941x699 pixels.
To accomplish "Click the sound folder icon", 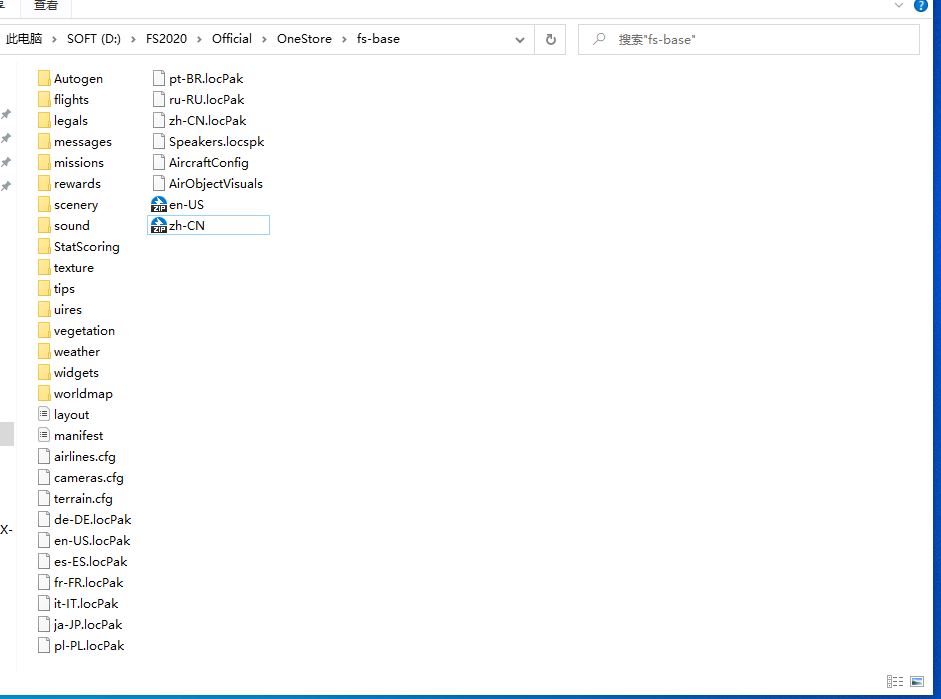I will click(x=44, y=226).
